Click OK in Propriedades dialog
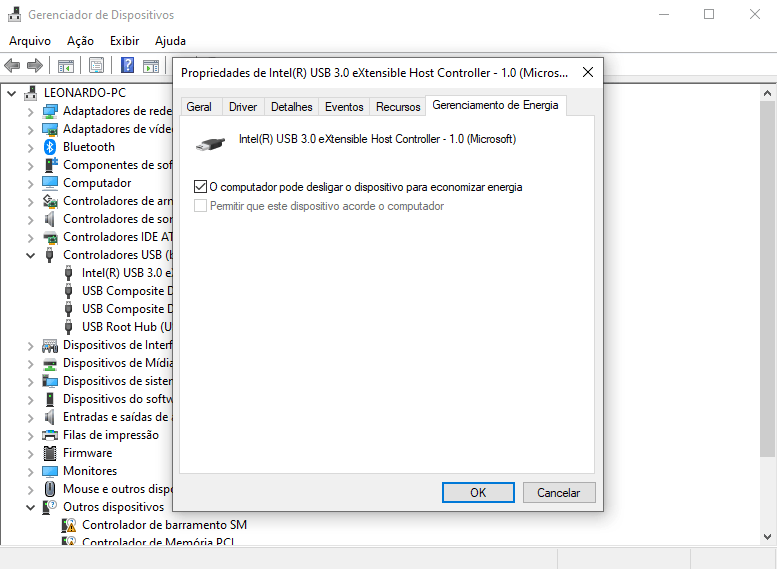Image resolution: width=777 pixels, height=569 pixels. pos(478,493)
